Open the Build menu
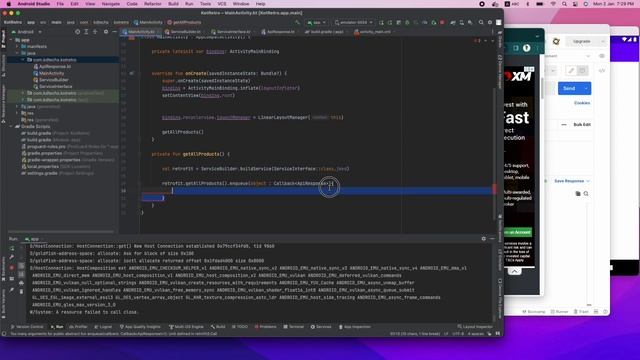The width and height of the screenshot is (640, 360). [x=173, y=4]
